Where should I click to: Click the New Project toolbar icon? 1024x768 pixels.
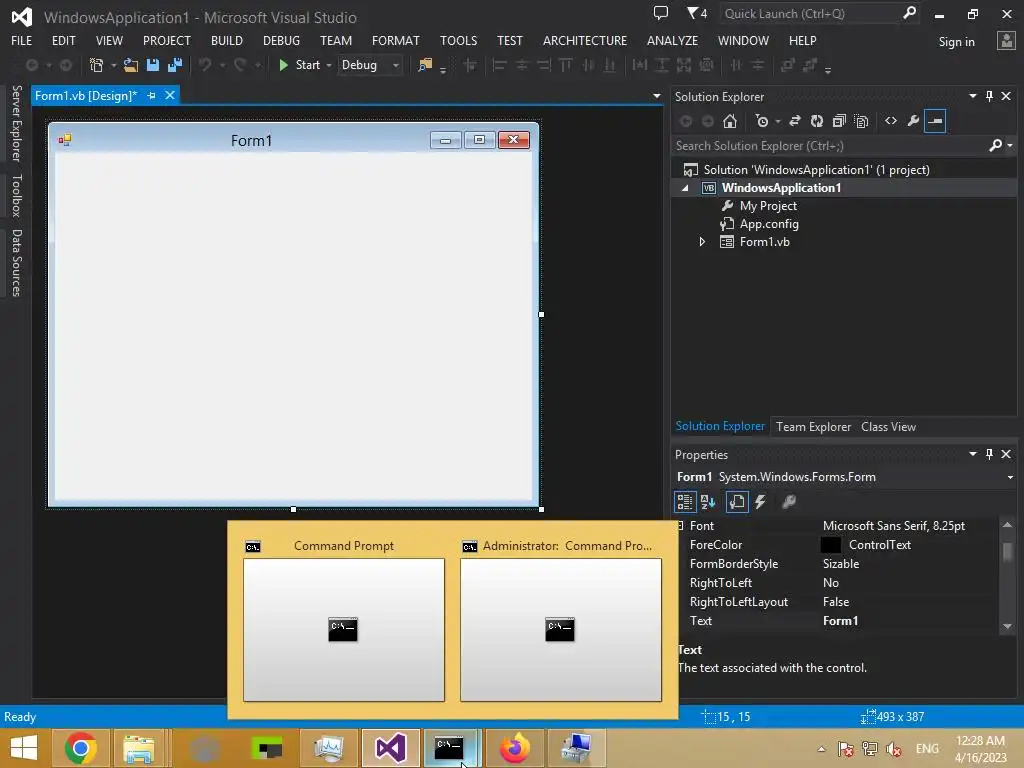pyautogui.click(x=96, y=65)
